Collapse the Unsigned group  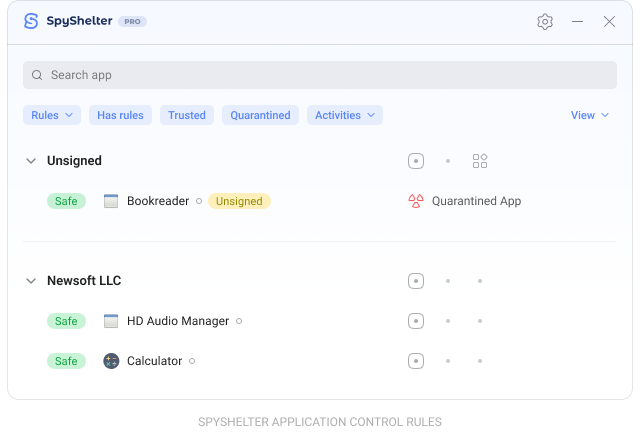tap(31, 161)
